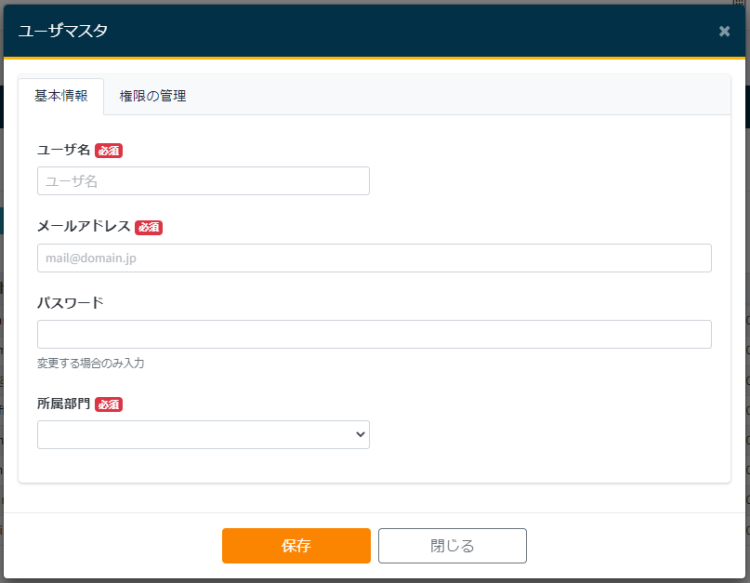Click the dark blue dialog header bar
Image resolution: width=750 pixels, height=583 pixels.
click(400, 31)
